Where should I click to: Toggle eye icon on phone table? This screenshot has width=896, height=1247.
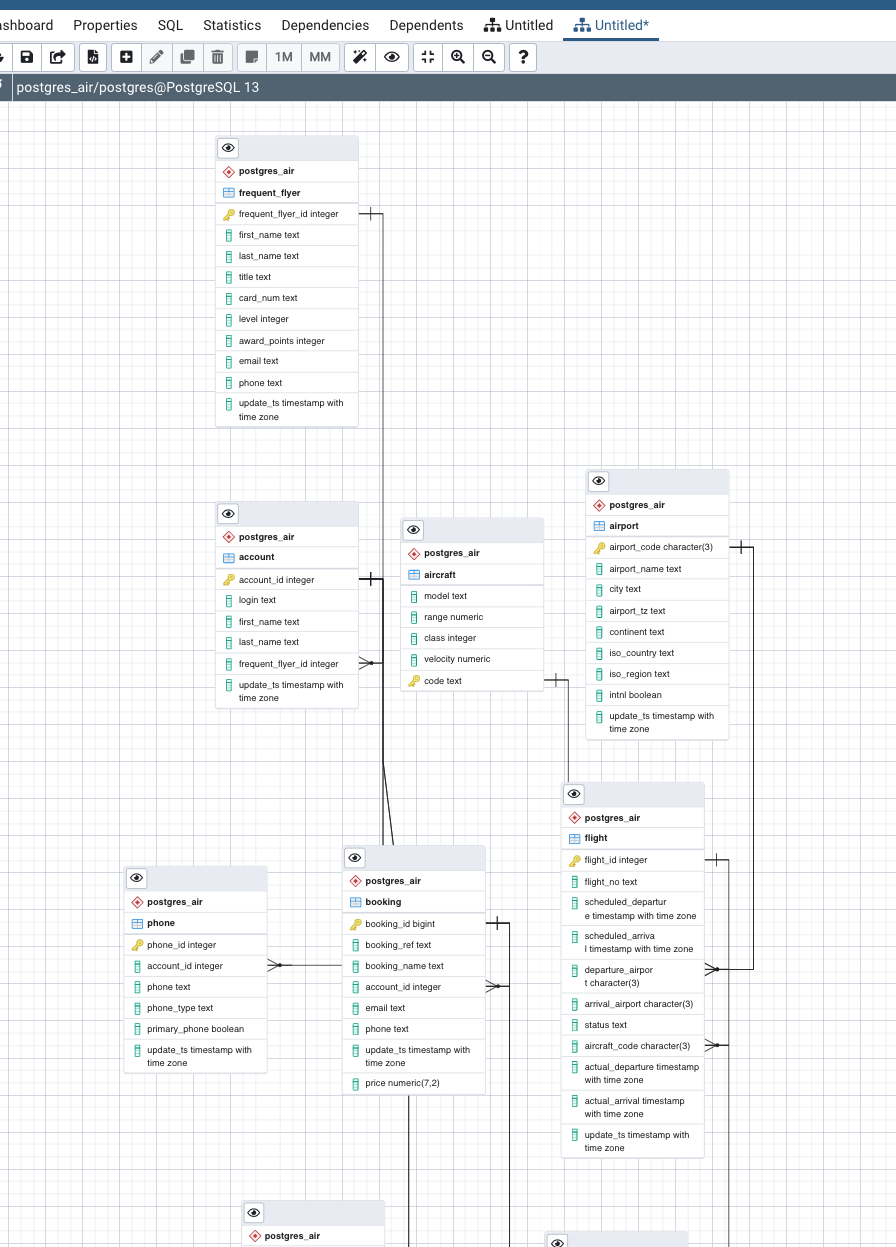137,878
